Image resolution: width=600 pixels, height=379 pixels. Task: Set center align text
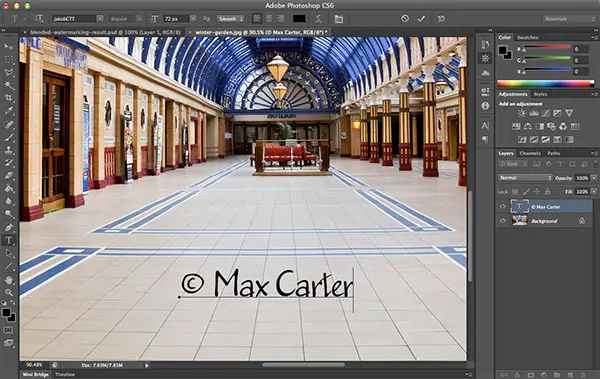click(269, 18)
